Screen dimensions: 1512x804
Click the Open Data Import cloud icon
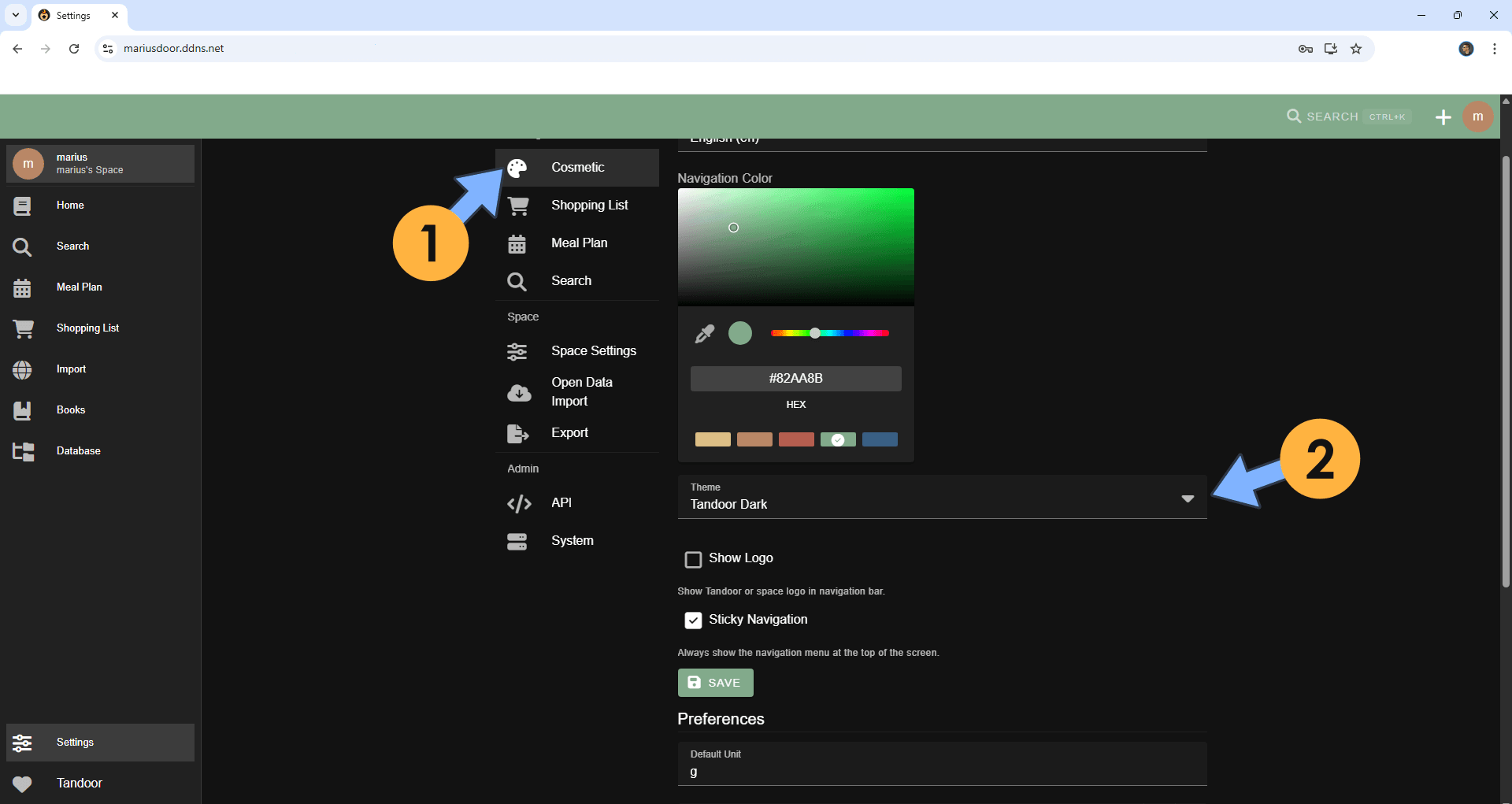click(x=518, y=392)
